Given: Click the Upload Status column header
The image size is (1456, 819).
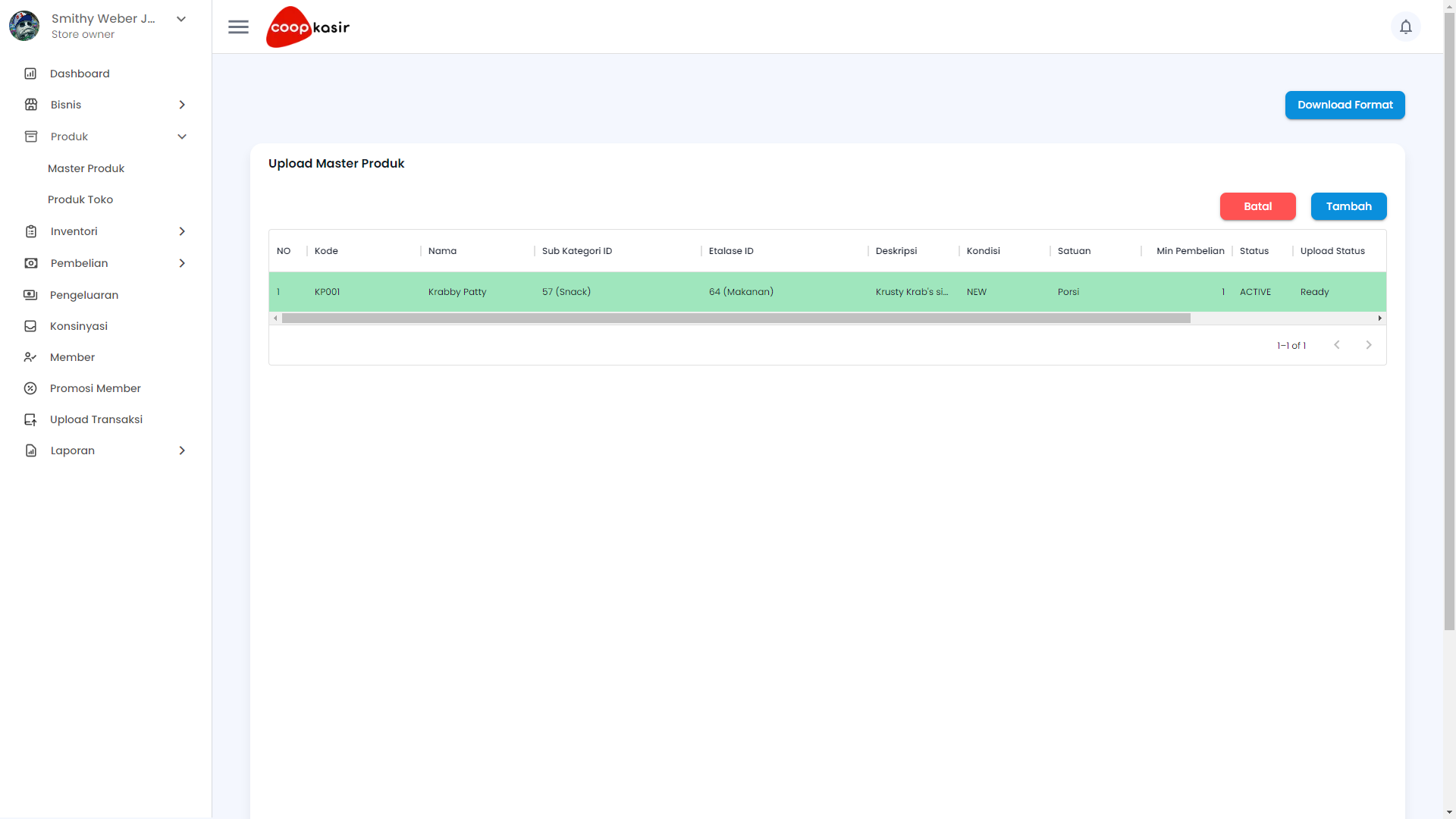Looking at the screenshot, I should 1339,251.
